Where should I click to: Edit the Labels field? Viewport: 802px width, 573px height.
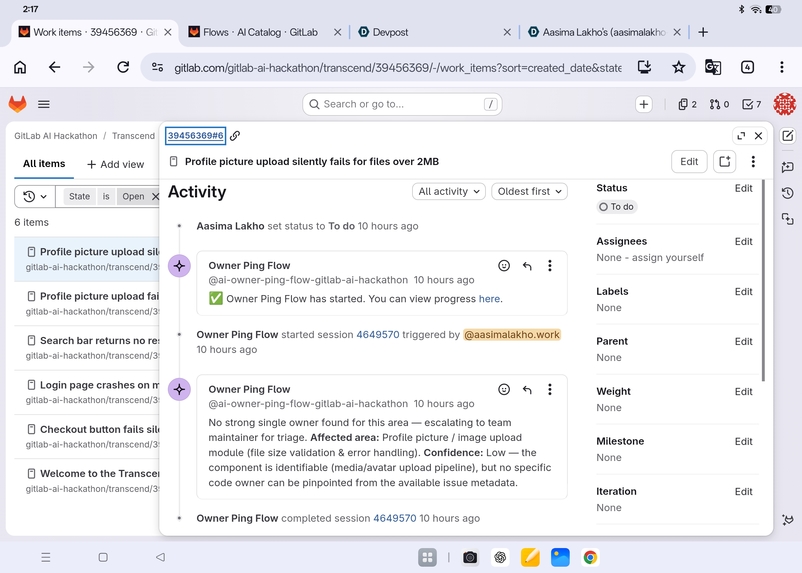click(743, 292)
